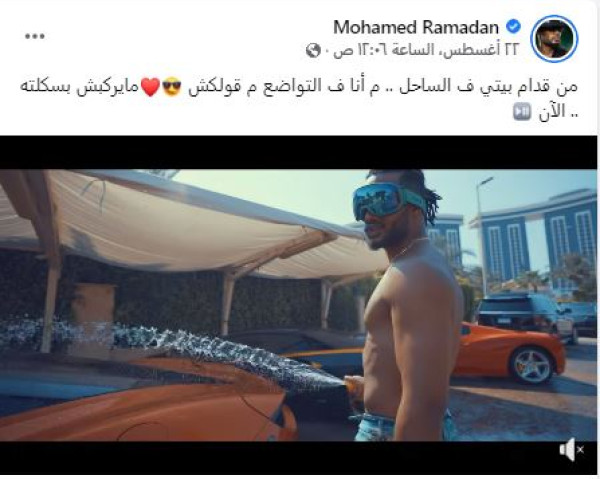The image size is (600, 479).
Task: Open the three-dot post options menu
Action: click(35, 36)
